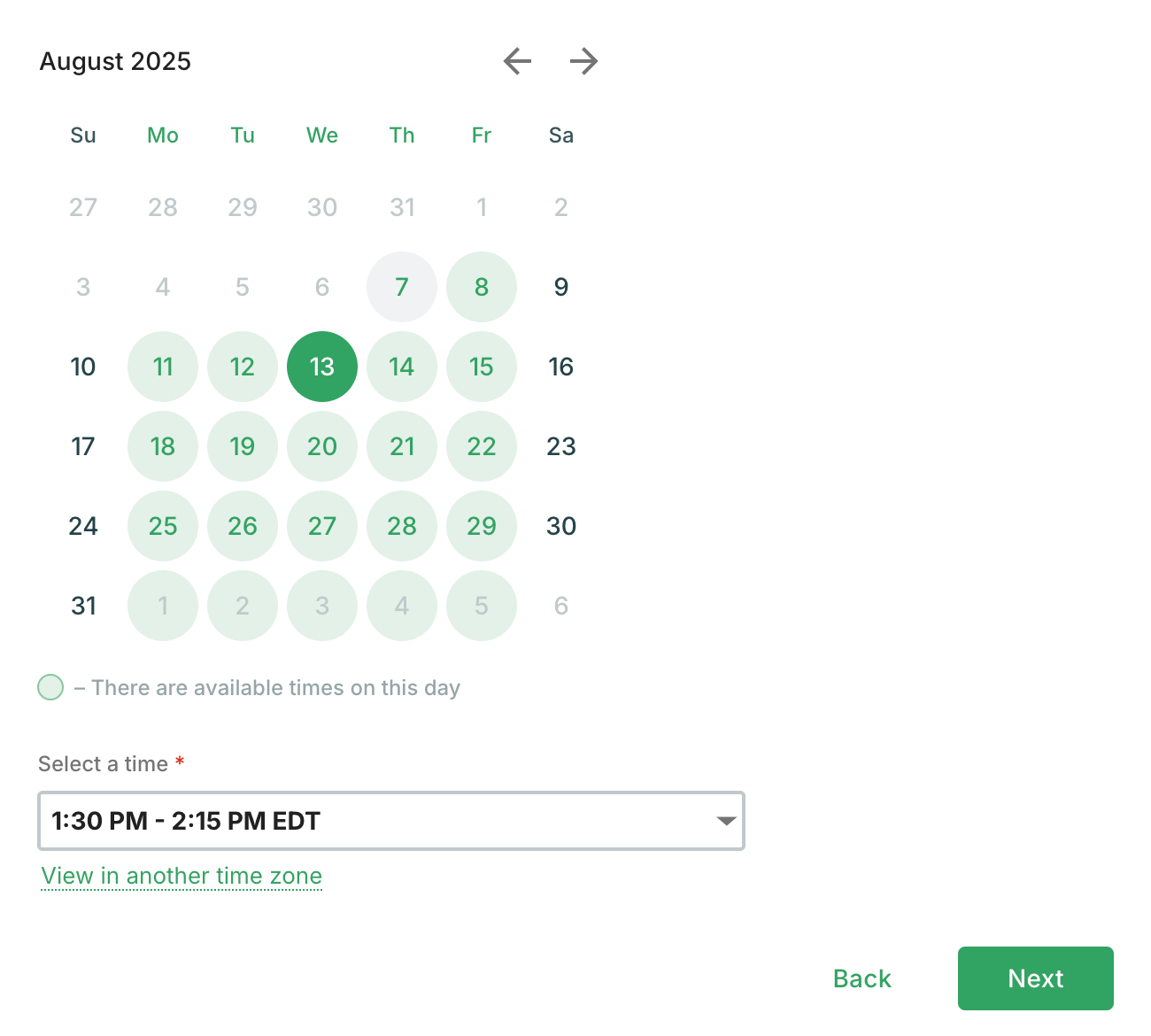The width and height of the screenshot is (1151, 1036).
Task: Select August 7 on the calendar
Action: tap(402, 287)
